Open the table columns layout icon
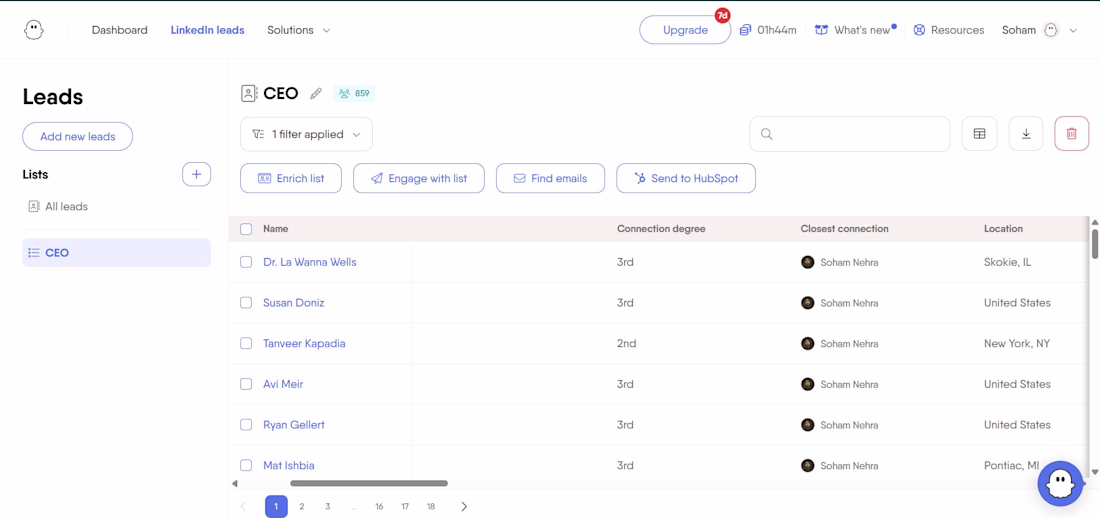The image size is (1100, 518). coord(979,134)
